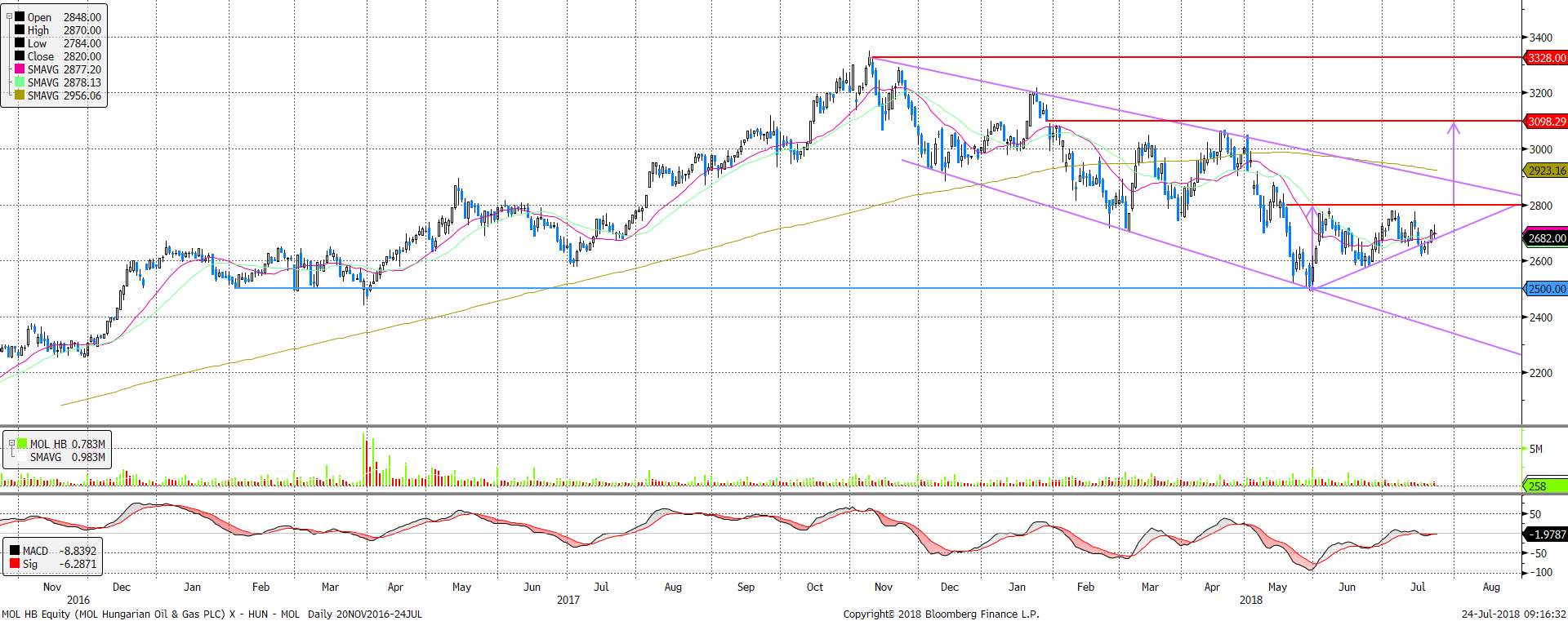Collapse the MOL HB volume legend expander

coord(12,444)
